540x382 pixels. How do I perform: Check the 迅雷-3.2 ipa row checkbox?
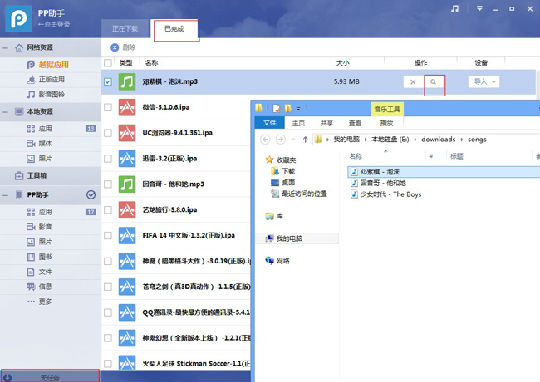108,158
